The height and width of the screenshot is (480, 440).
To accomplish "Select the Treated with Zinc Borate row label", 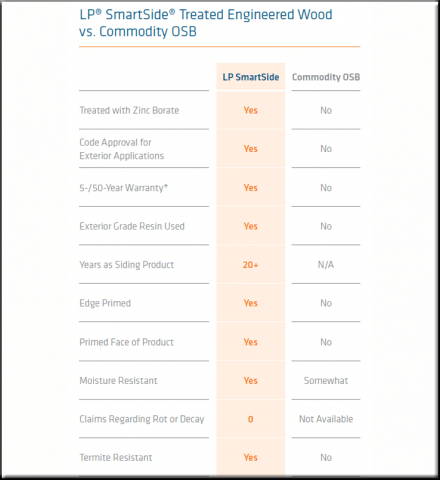I will (129, 110).
